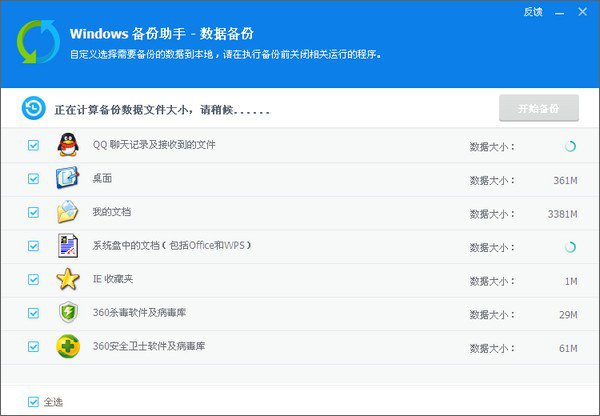This screenshot has height=416, width=600.
Task: Click 数据大小 label in 360杀毒 row
Action: point(492,315)
